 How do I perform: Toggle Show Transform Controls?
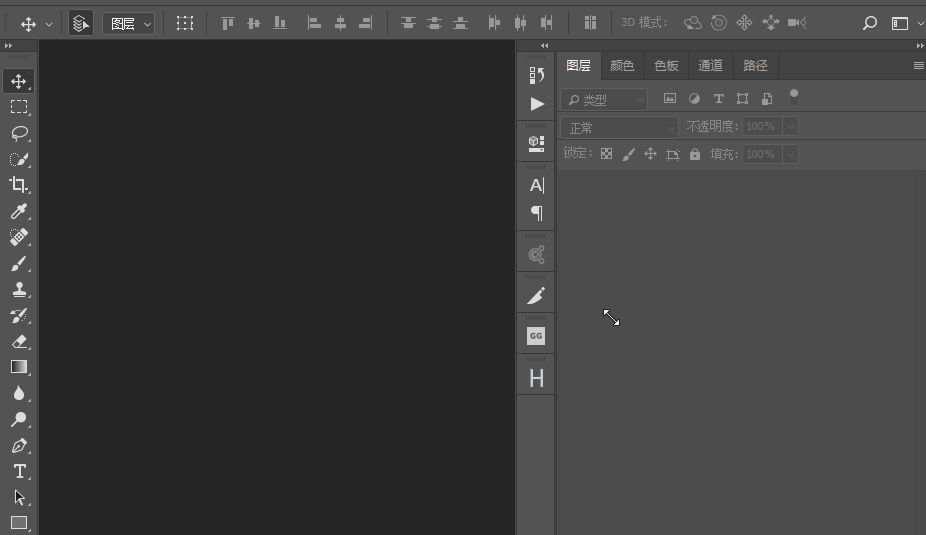coord(185,23)
